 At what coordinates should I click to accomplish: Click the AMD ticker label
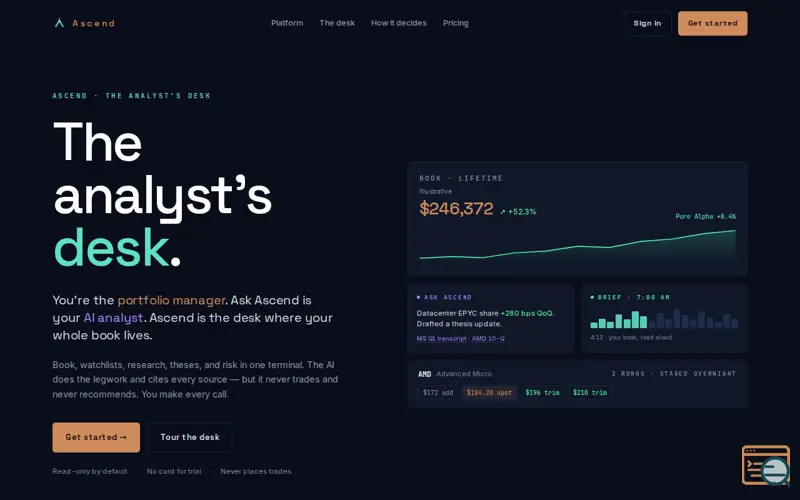[x=424, y=374]
